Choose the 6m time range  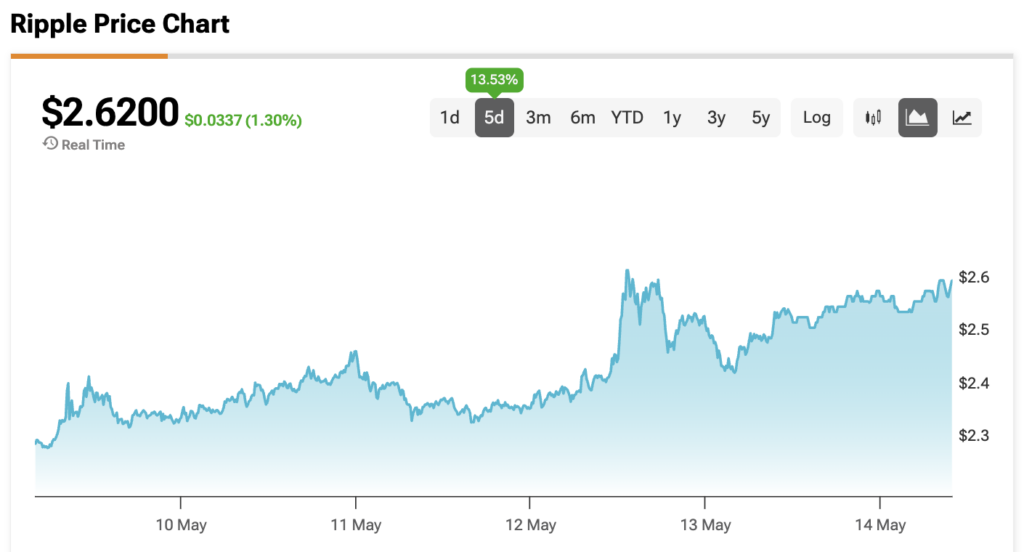583,118
